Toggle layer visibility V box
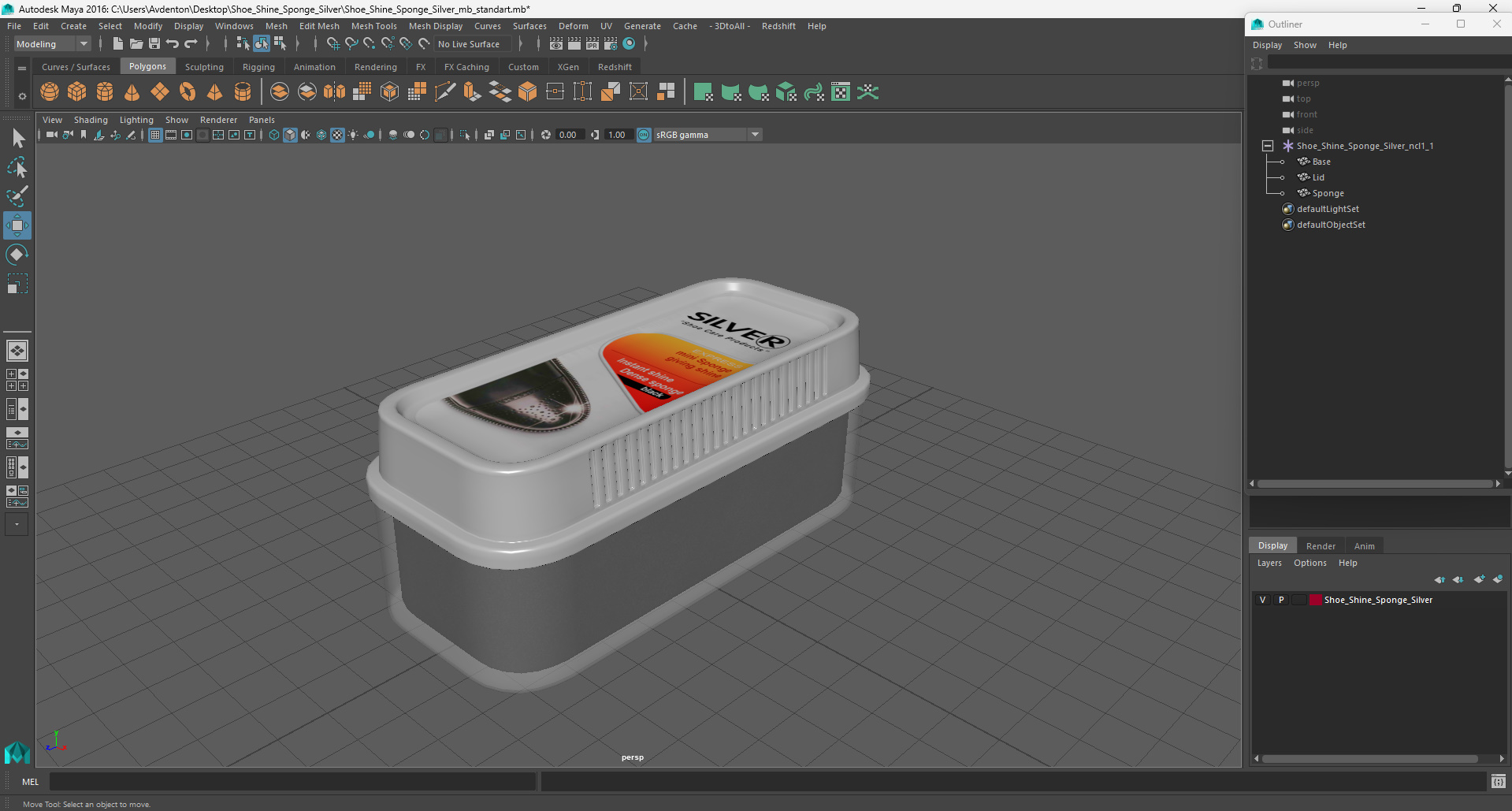Viewport: 1512px width, 811px height. [1262, 600]
